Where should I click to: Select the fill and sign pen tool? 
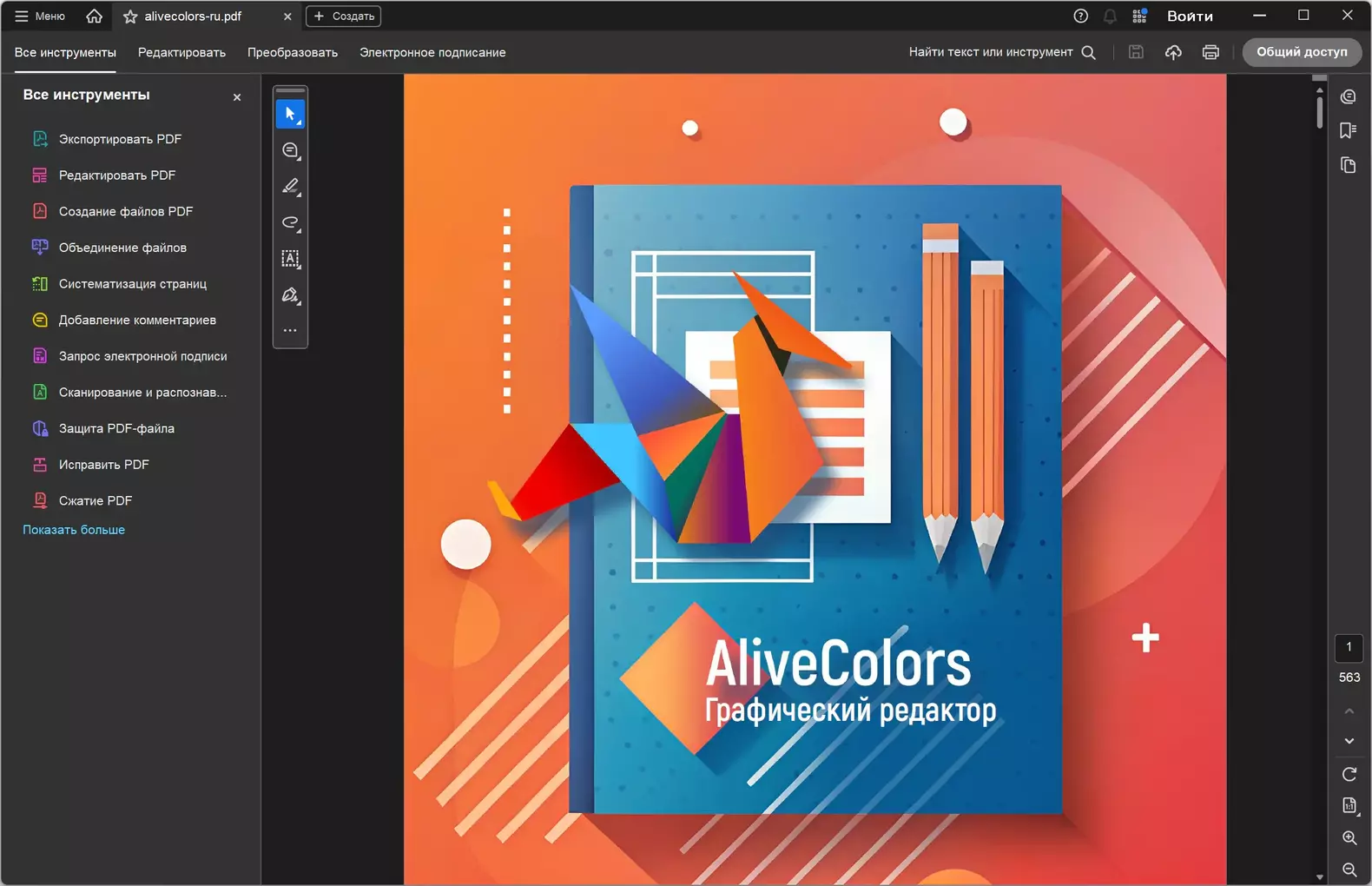pos(290,295)
